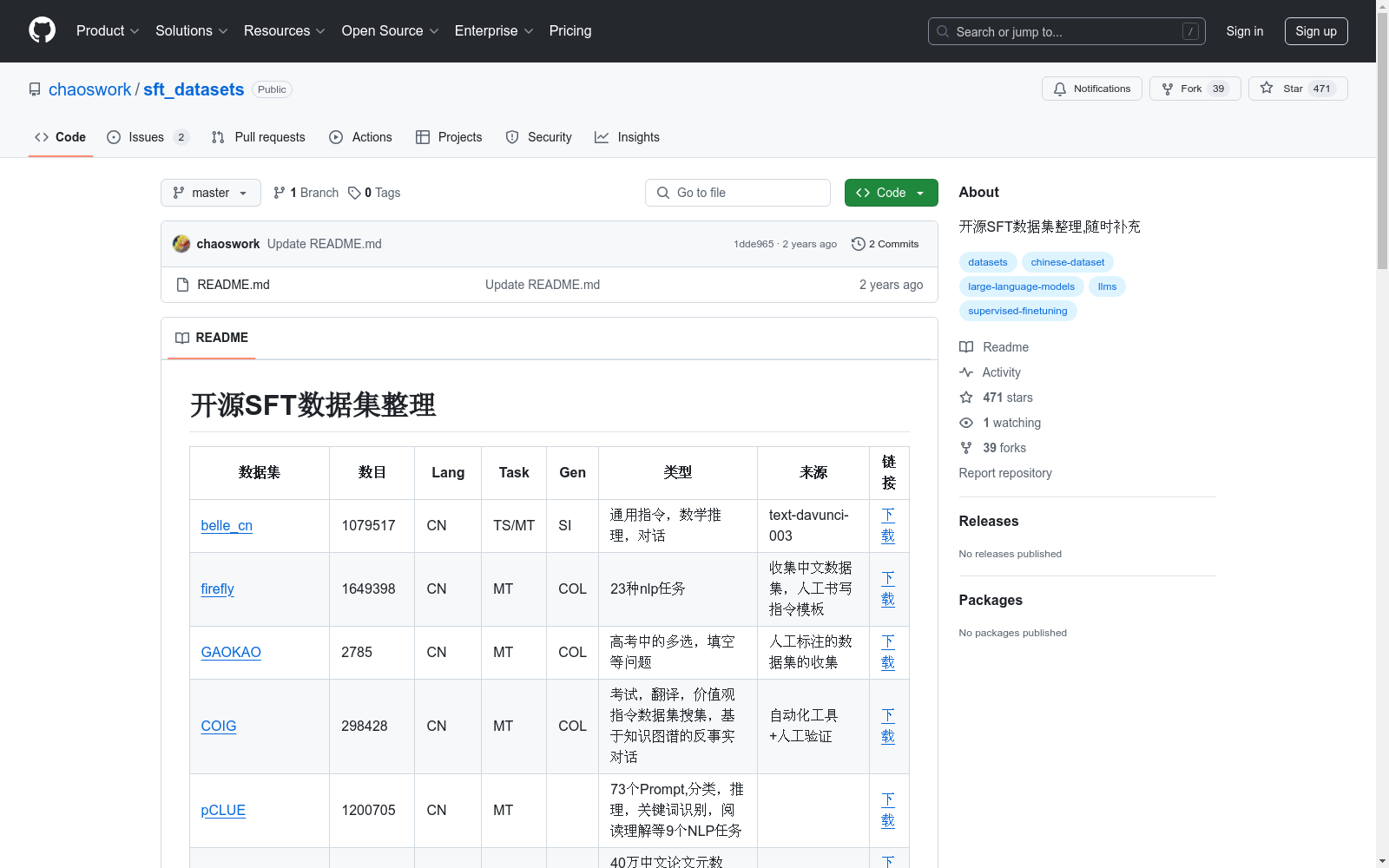Click the Go to file search icon
1389x868 pixels.
(x=663, y=193)
